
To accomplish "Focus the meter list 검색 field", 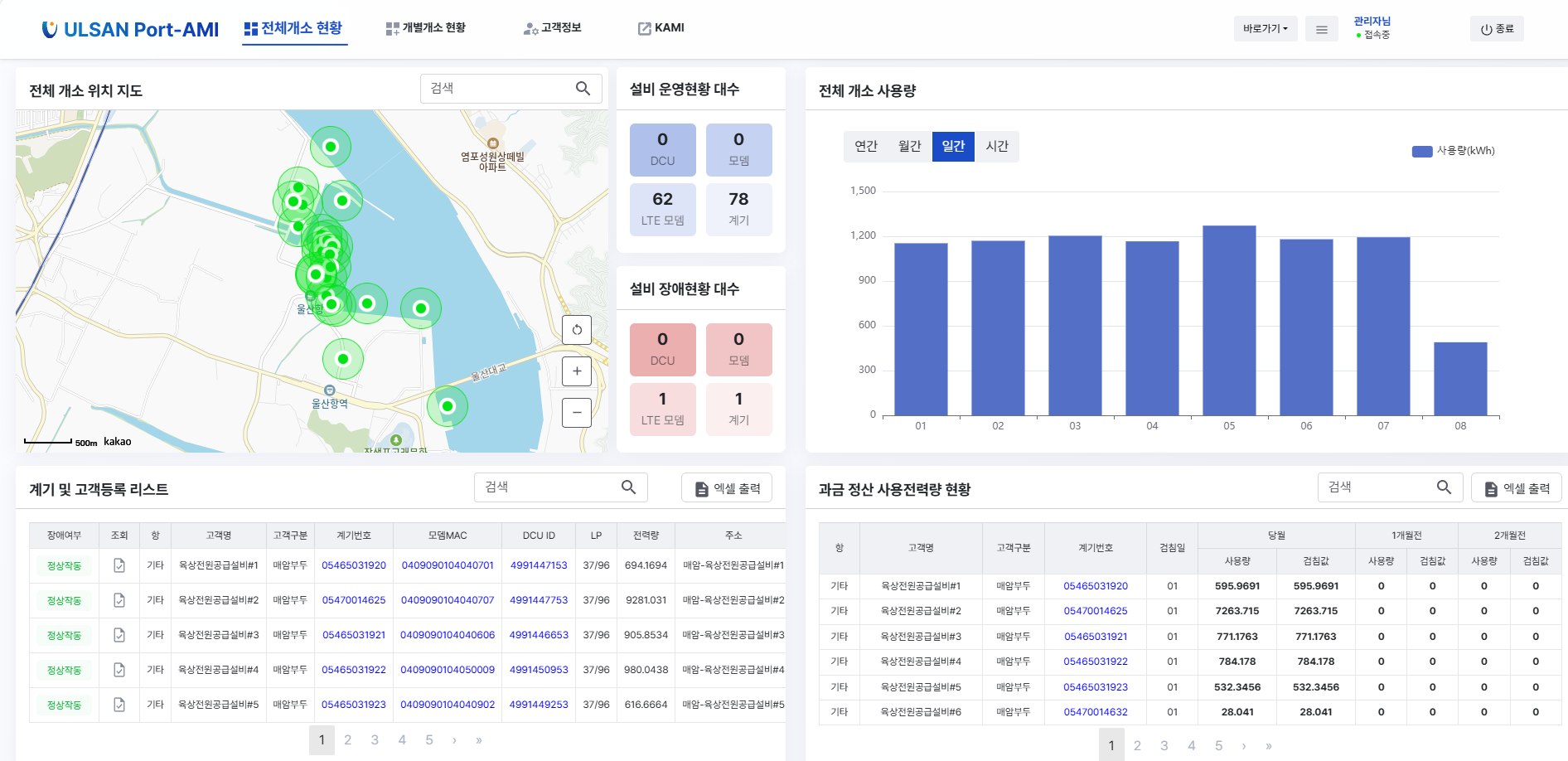I will click(561, 487).
